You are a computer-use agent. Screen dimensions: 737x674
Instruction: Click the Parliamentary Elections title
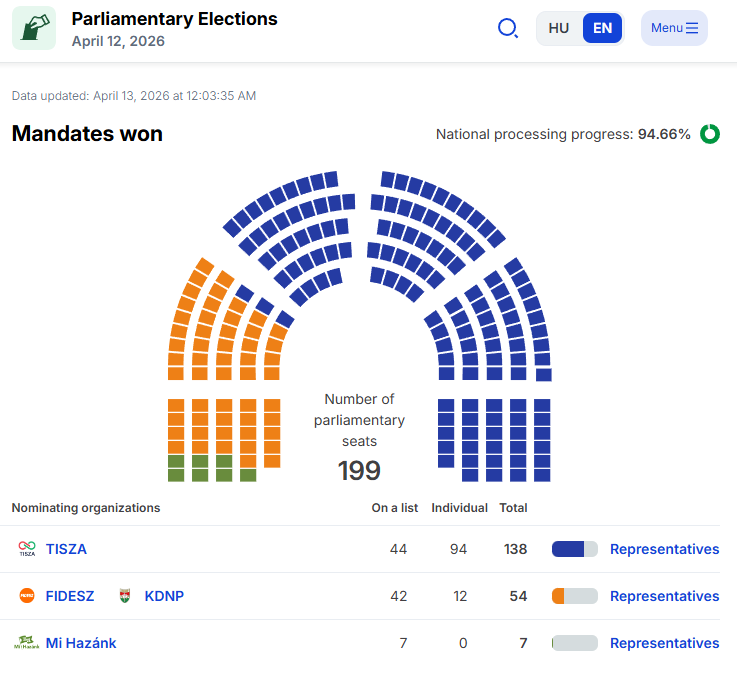click(174, 19)
